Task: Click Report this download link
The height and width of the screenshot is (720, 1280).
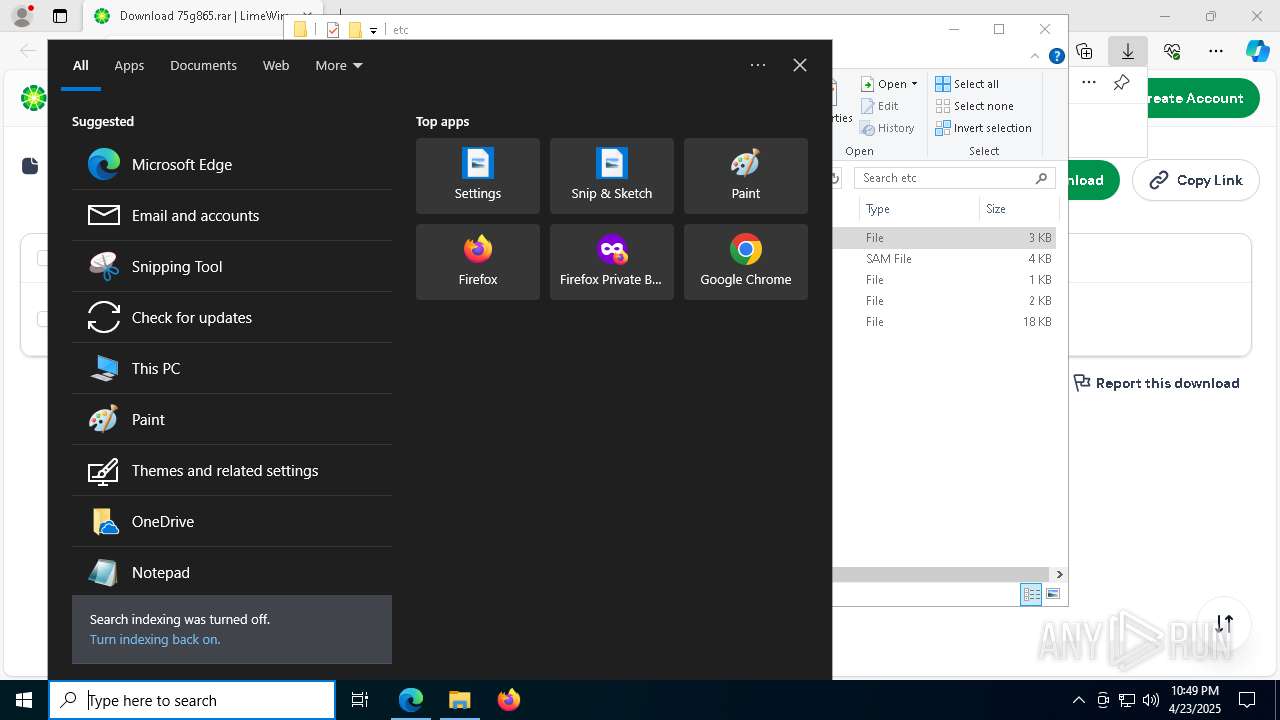Action: coord(1156,383)
